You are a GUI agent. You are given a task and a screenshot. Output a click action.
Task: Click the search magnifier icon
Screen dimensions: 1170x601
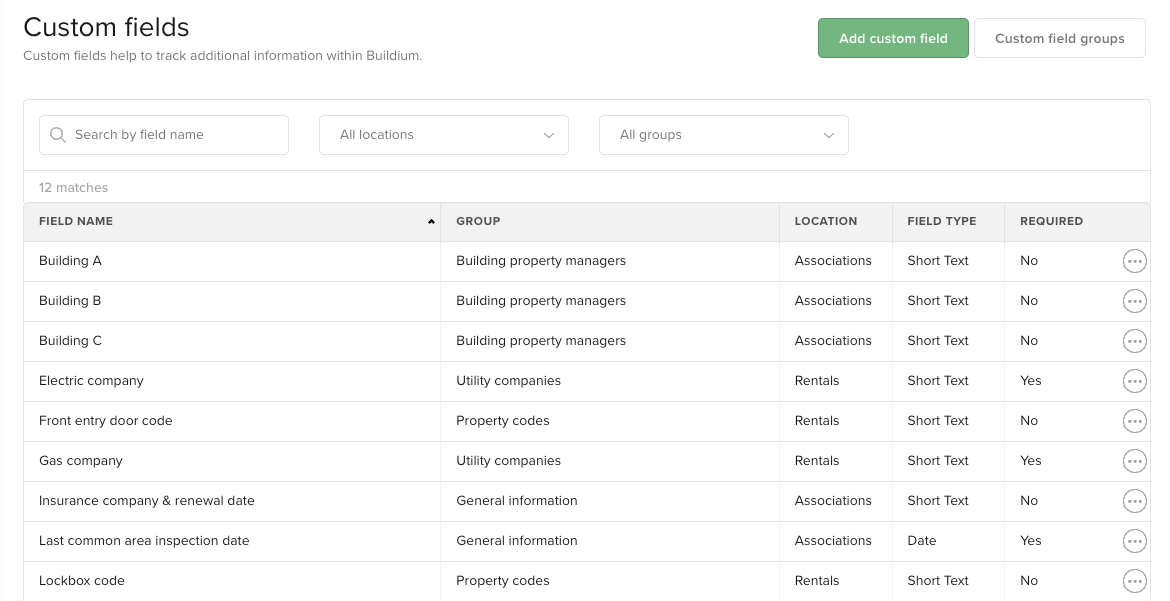pyautogui.click(x=58, y=134)
